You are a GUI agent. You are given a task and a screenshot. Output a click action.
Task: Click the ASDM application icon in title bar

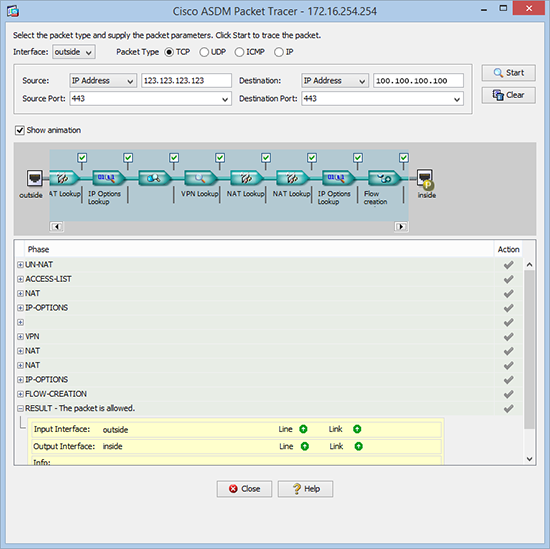13,11
